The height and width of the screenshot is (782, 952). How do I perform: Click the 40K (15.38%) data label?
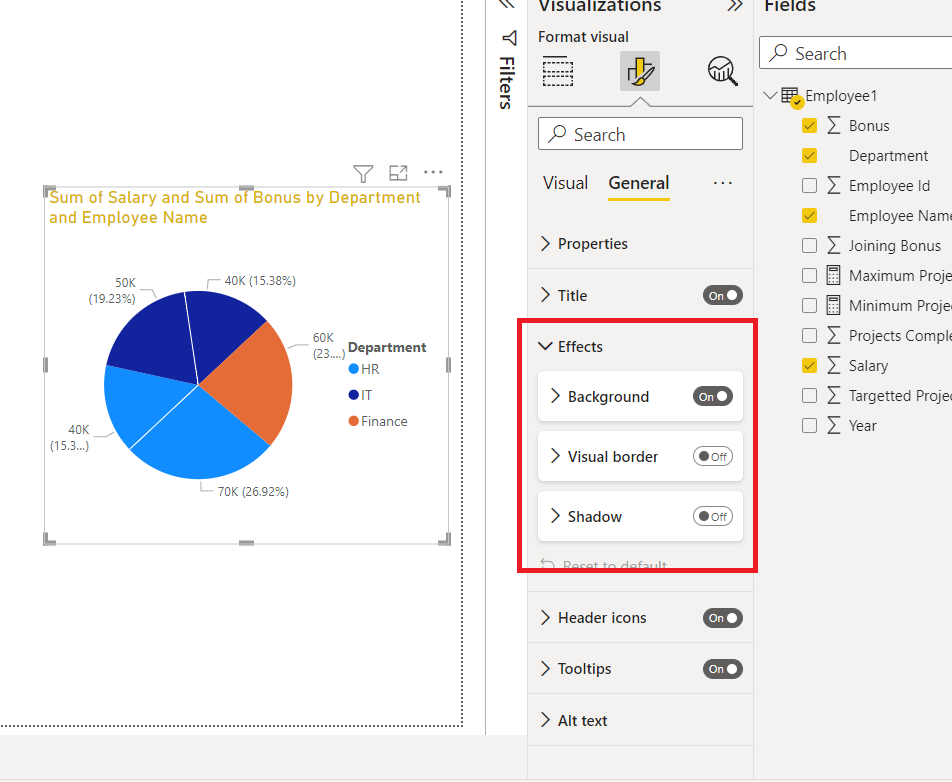260,281
